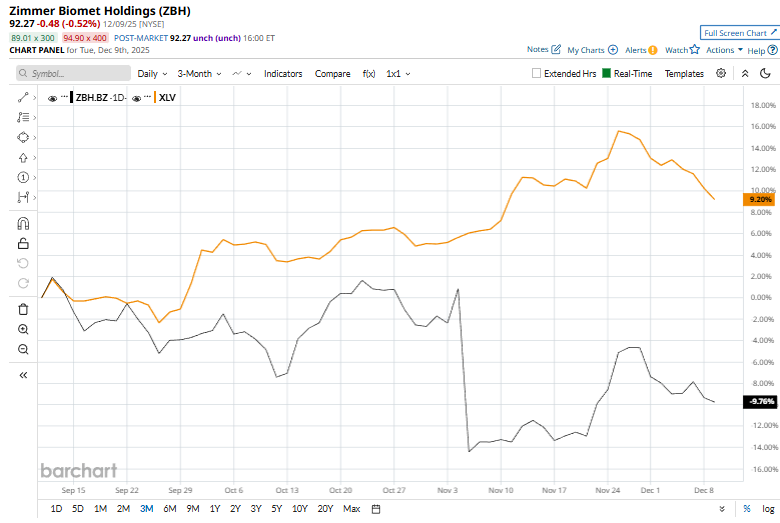Open the Actions dropdown menu
780x523 pixels.
coord(724,50)
